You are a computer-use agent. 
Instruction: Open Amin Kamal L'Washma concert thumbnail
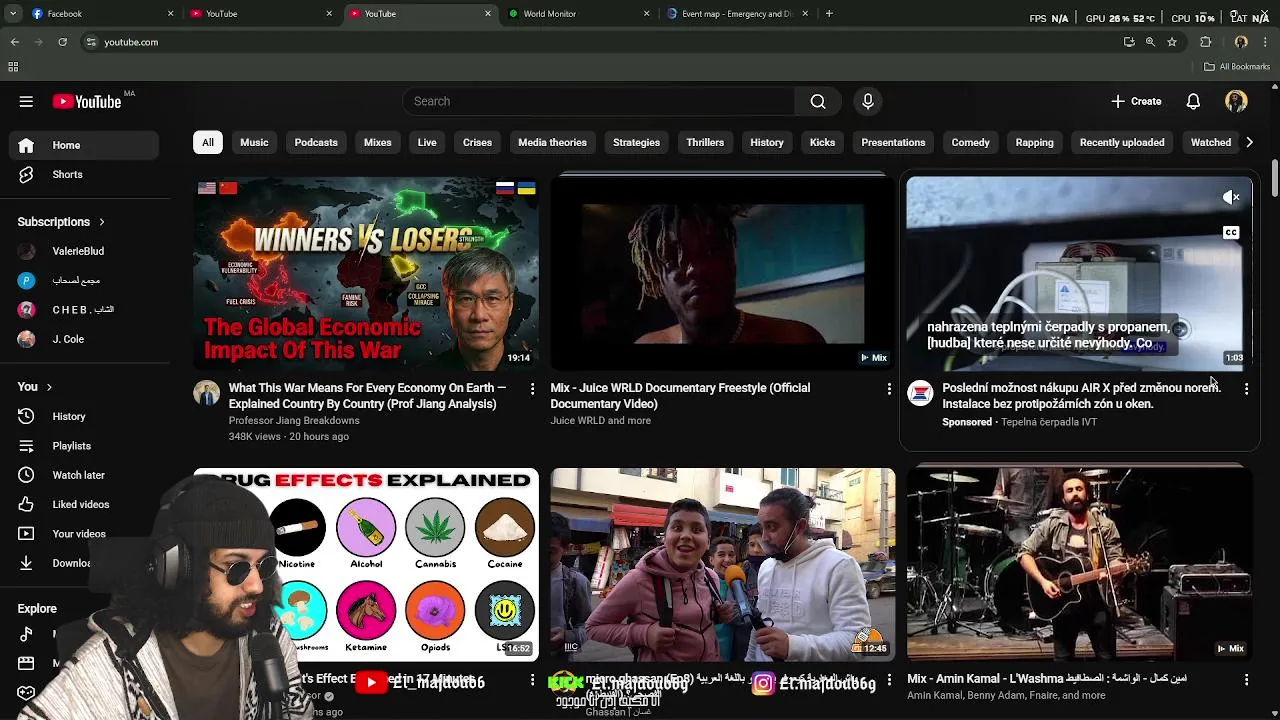tap(1079, 564)
